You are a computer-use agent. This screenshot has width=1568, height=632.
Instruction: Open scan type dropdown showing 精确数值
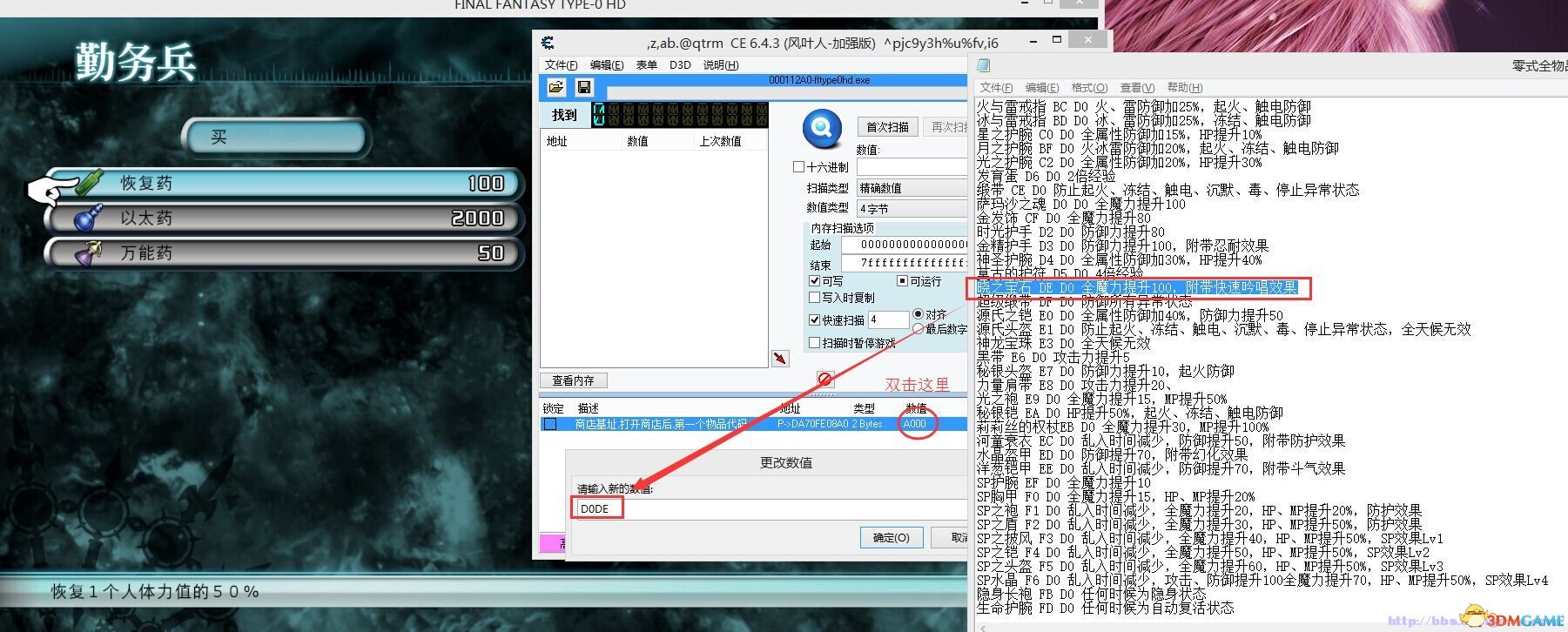pos(912,188)
